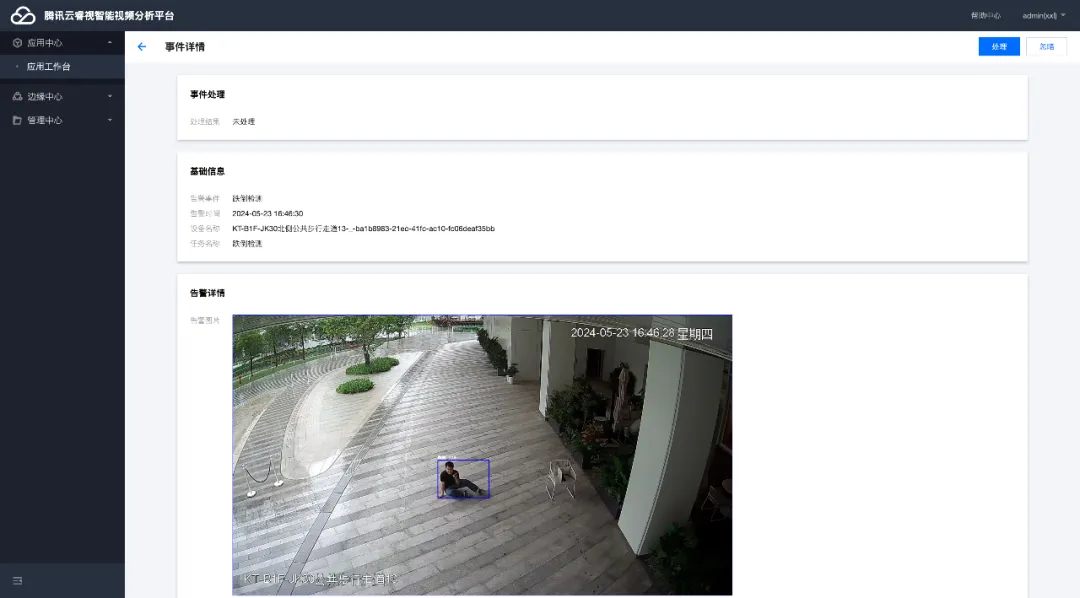1080x598 pixels.
Task: Collapse the 应用中心 menu chevron
Action: [110, 43]
